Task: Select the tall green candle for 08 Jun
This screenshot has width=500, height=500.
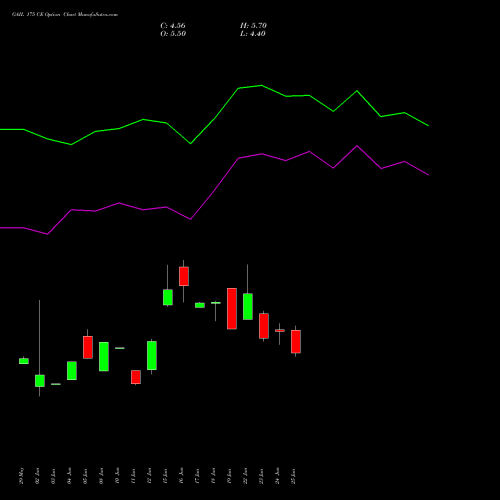Action: [104, 356]
